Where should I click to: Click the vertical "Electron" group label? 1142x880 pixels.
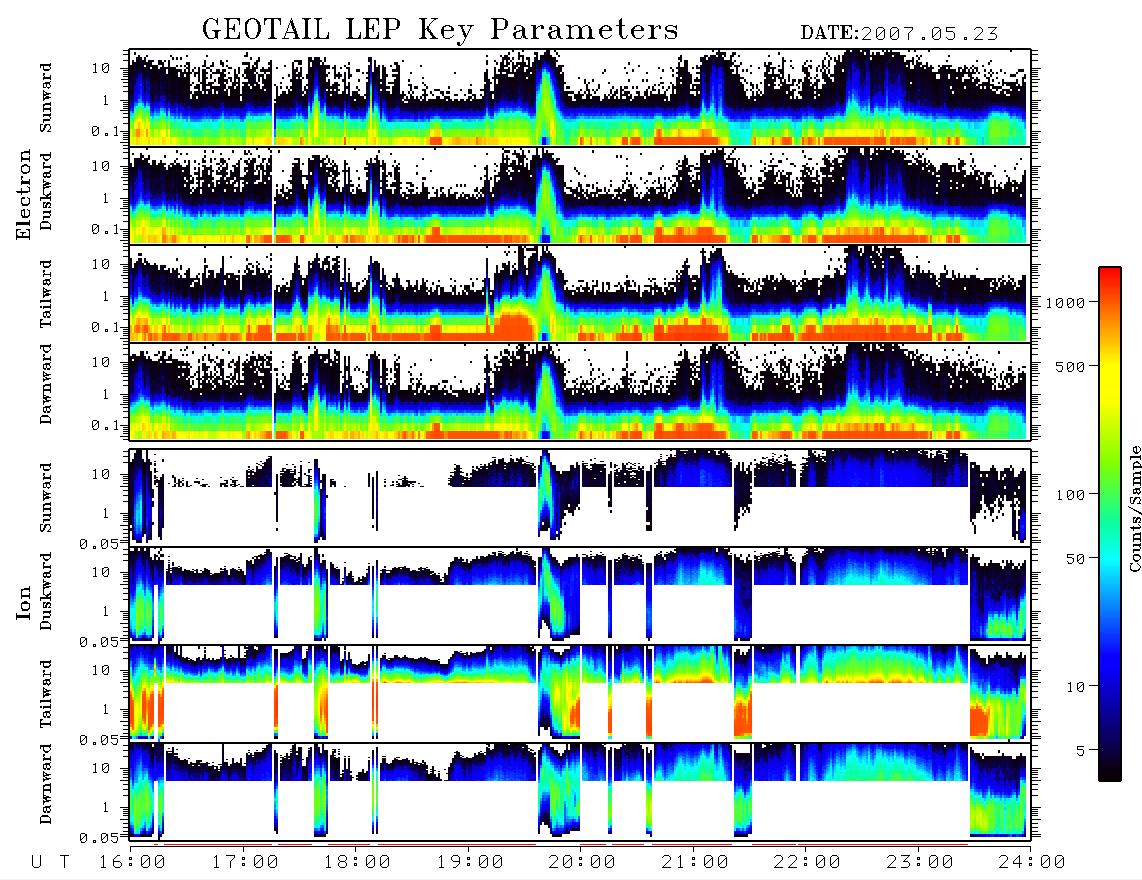[x=23, y=195]
